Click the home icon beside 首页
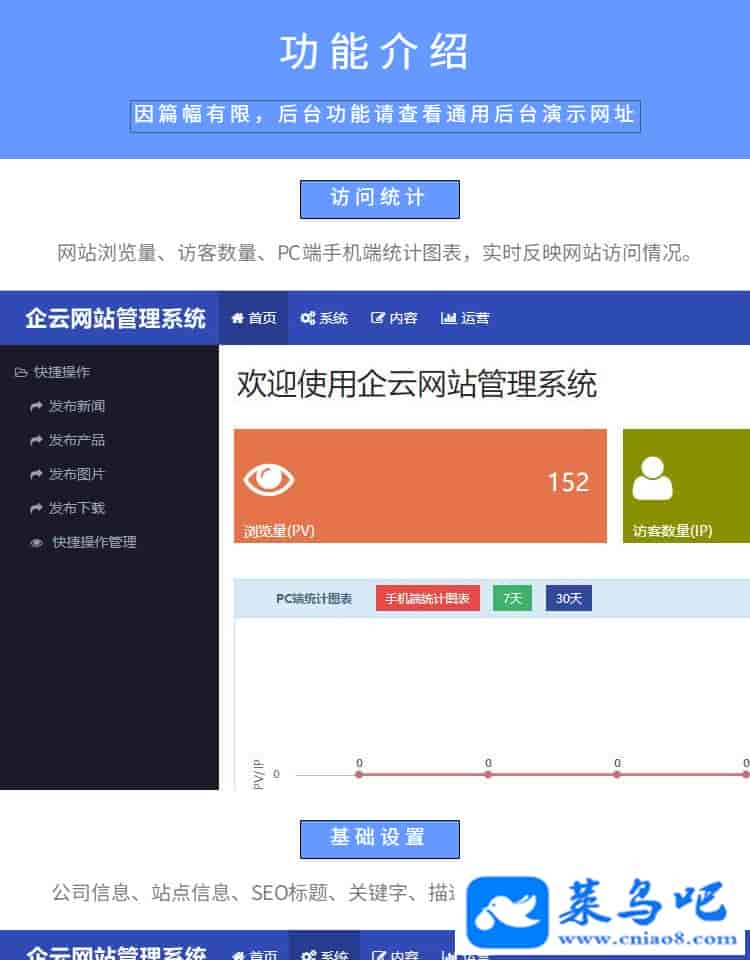Image resolution: width=750 pixels, height=960 pixels. [x=238, y=318]
